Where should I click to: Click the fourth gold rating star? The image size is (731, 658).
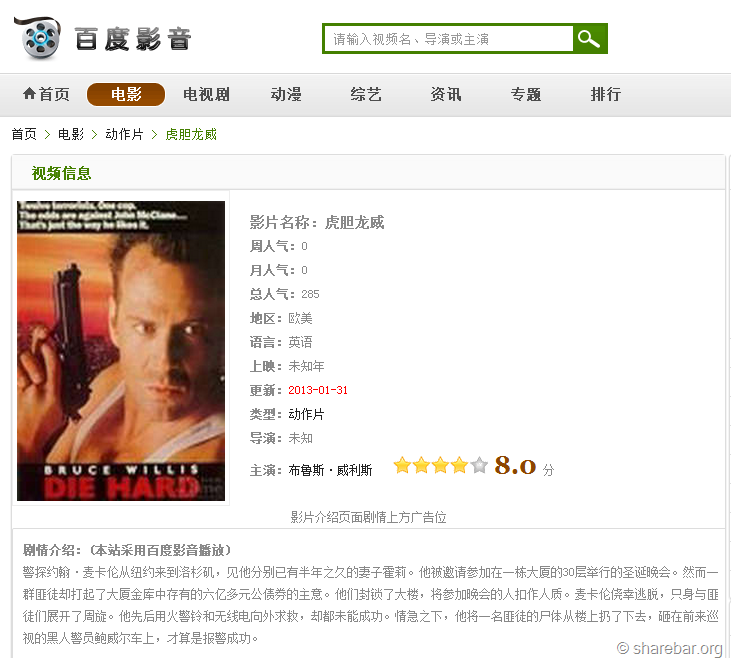[x=460, y=465]
